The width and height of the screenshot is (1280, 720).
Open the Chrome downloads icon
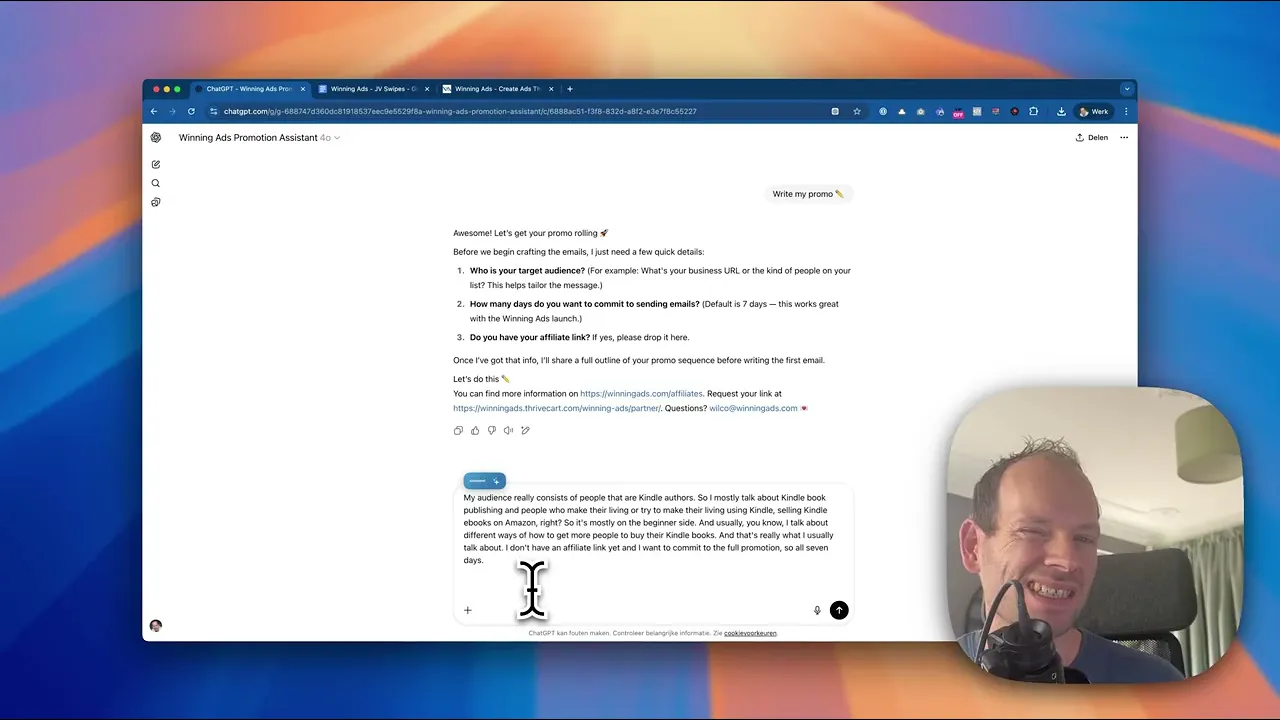point(1061,112)
